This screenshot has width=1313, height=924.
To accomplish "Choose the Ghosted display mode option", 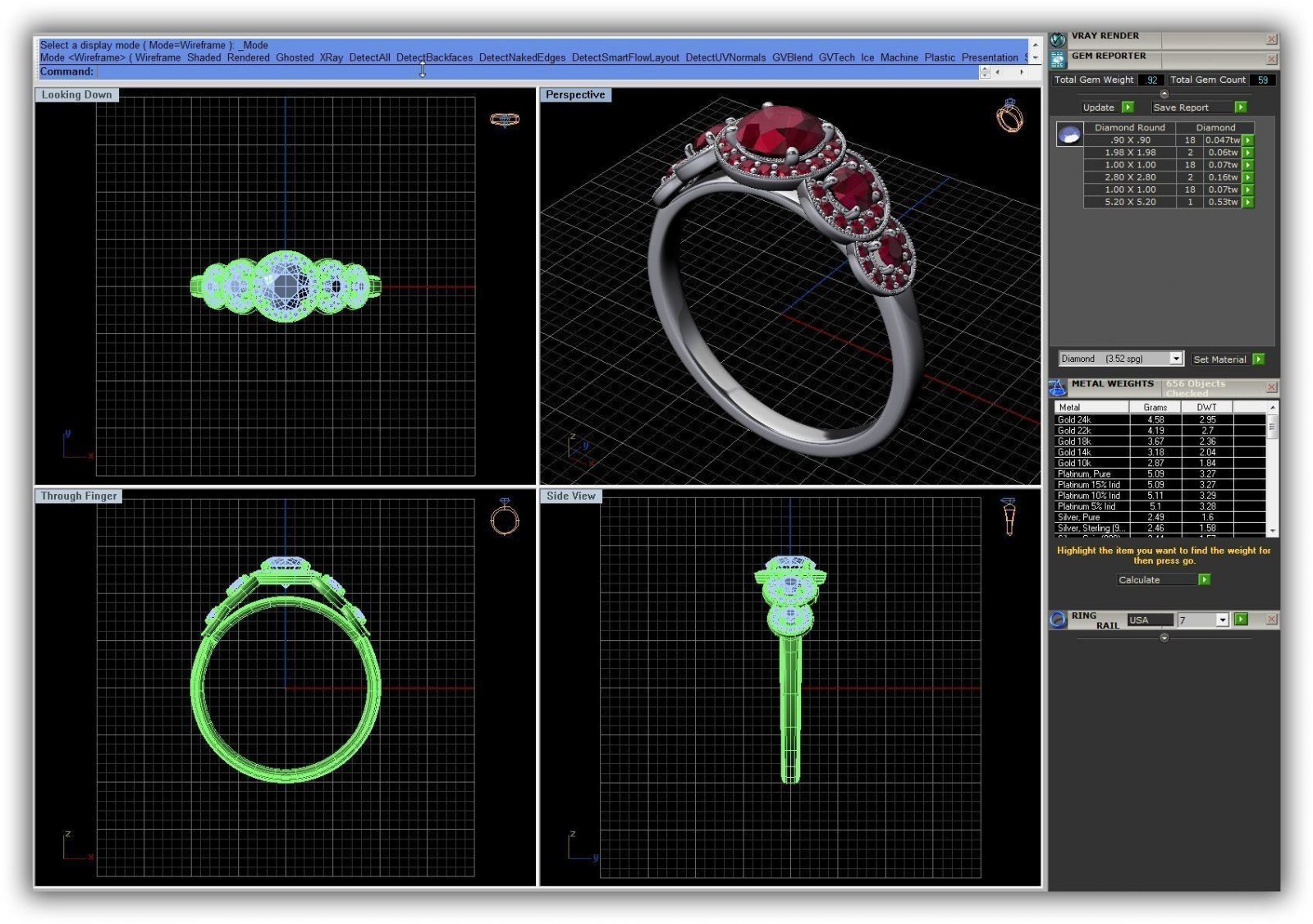I will (295, 57).
